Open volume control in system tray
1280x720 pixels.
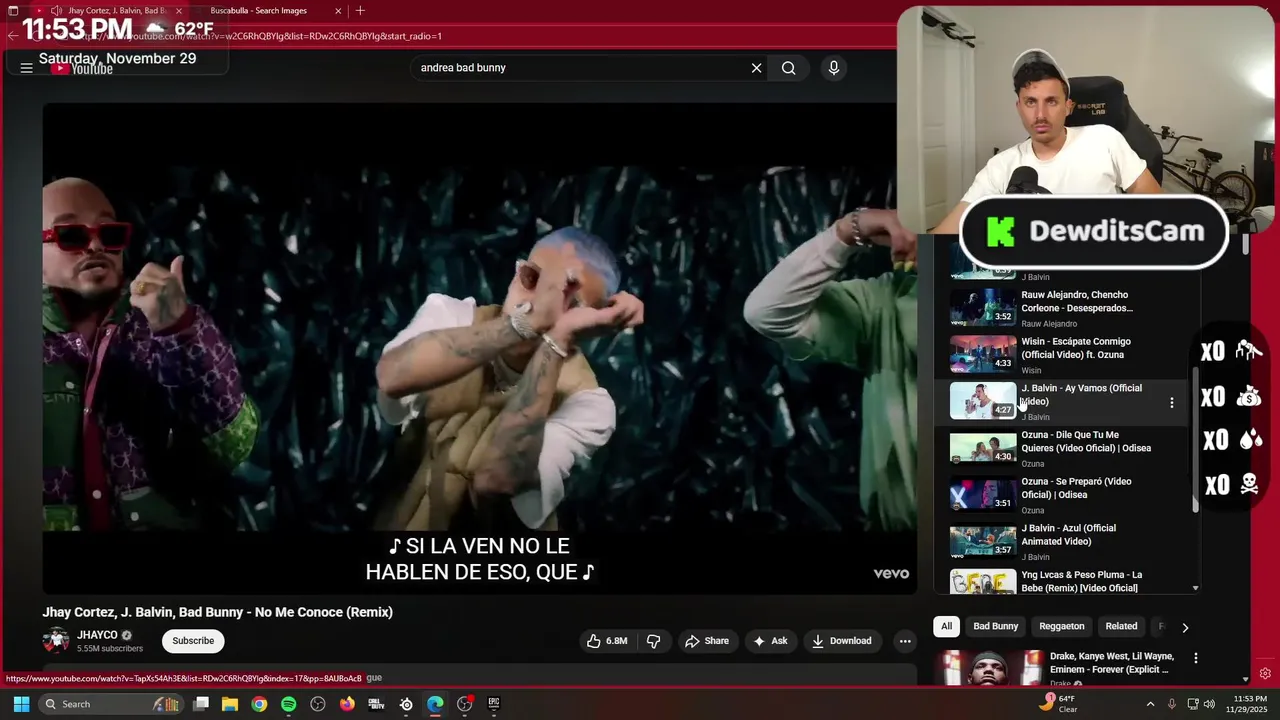(x=1209, y=704)
